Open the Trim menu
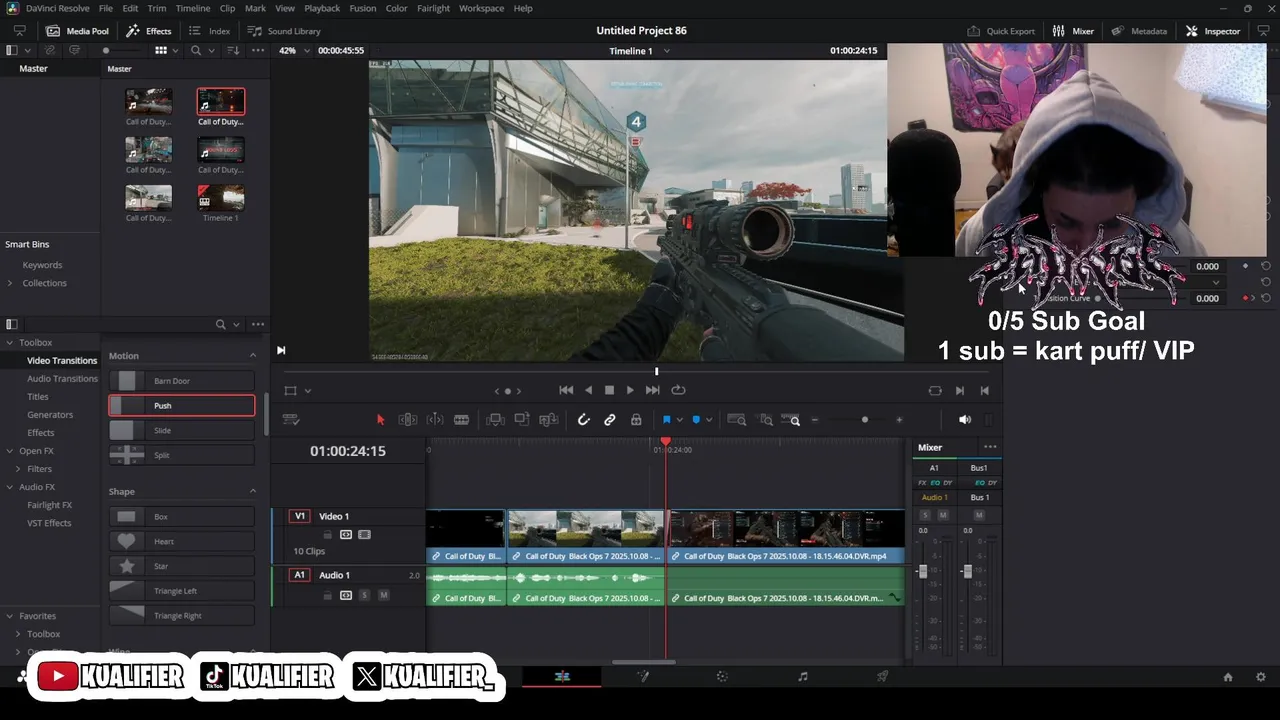 (x=157, y=8)
